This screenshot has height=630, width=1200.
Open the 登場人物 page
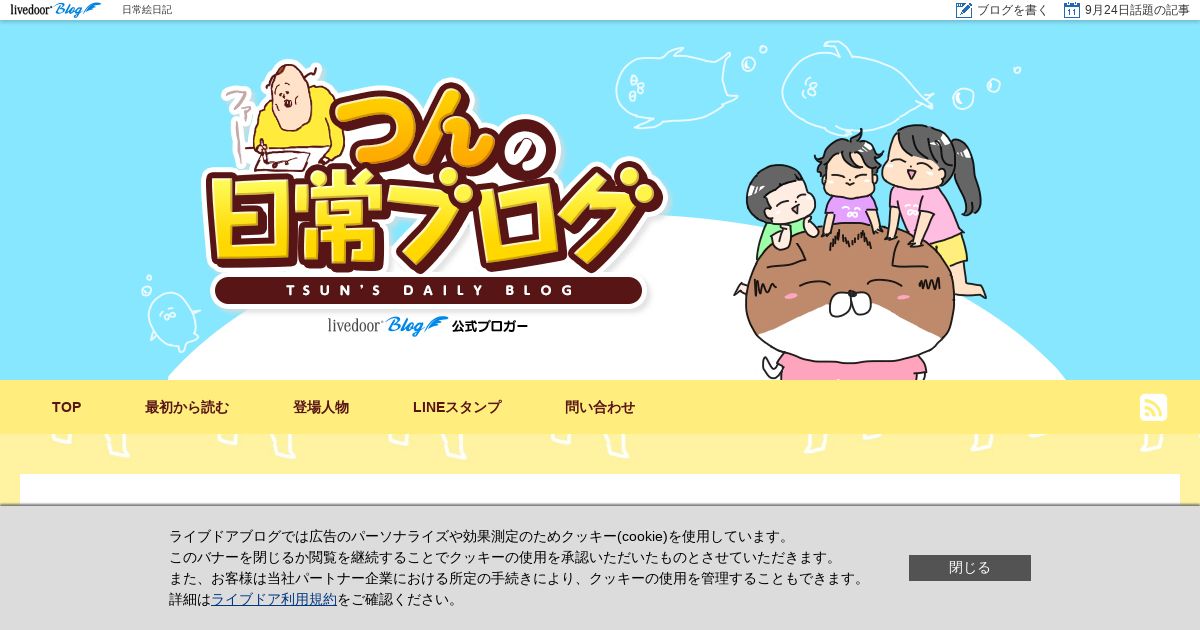click(x=321, y=407)
